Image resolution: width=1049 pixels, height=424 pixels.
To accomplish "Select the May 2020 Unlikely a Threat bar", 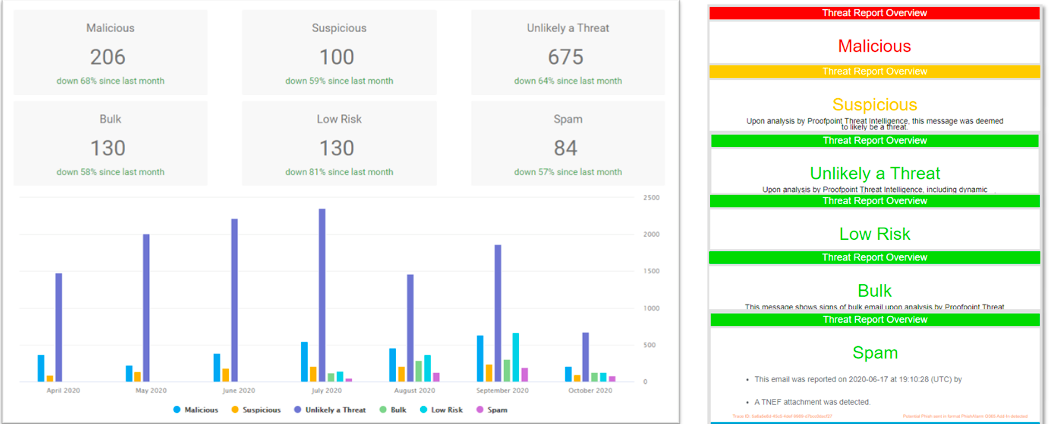I will coord(147,308).
